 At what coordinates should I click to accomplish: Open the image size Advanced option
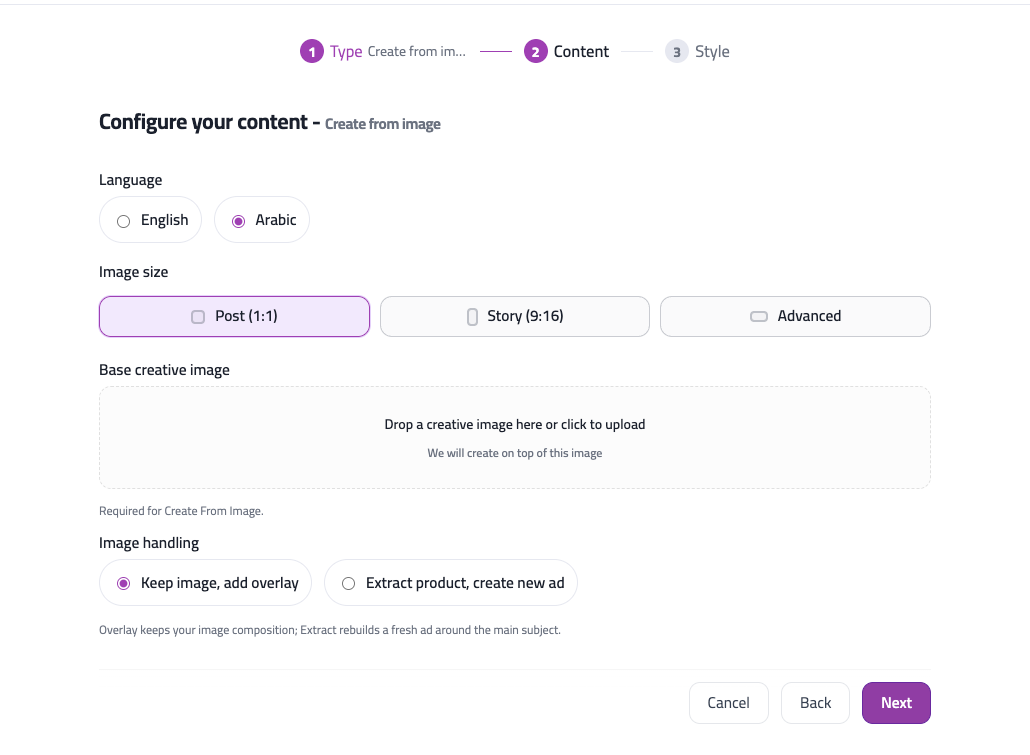pos(795,316)
